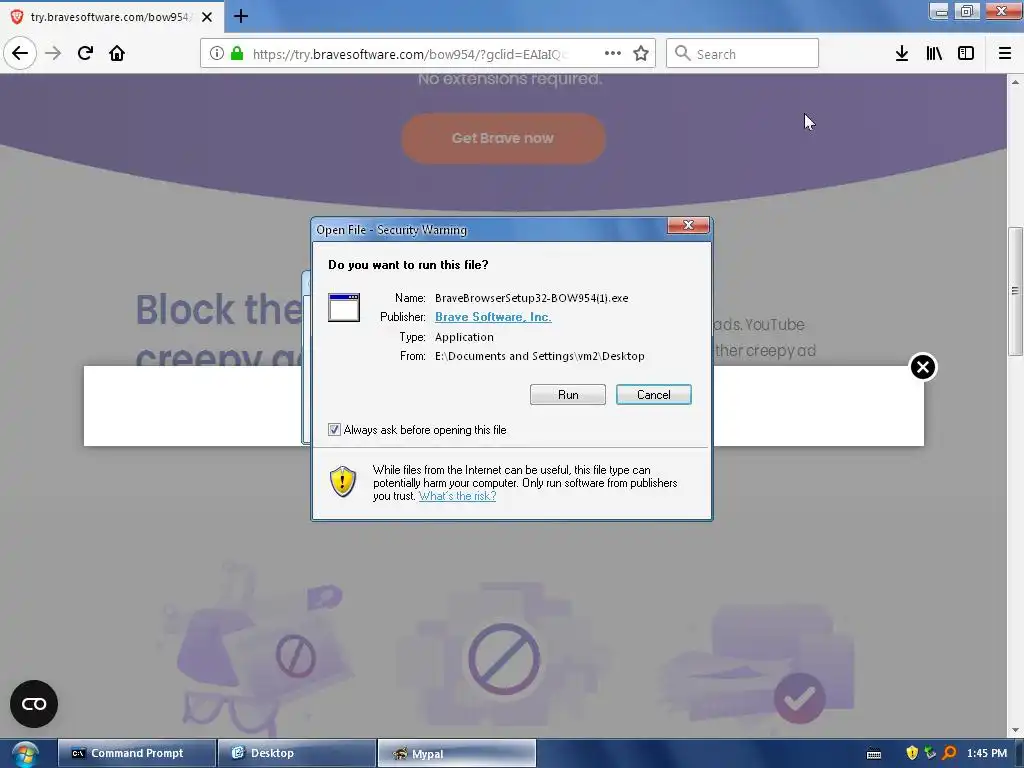The width and height of the screenshot is (1024, 768).
Task: Select the try.bravesoftware.com browser tab
Action: coord(111,17)
